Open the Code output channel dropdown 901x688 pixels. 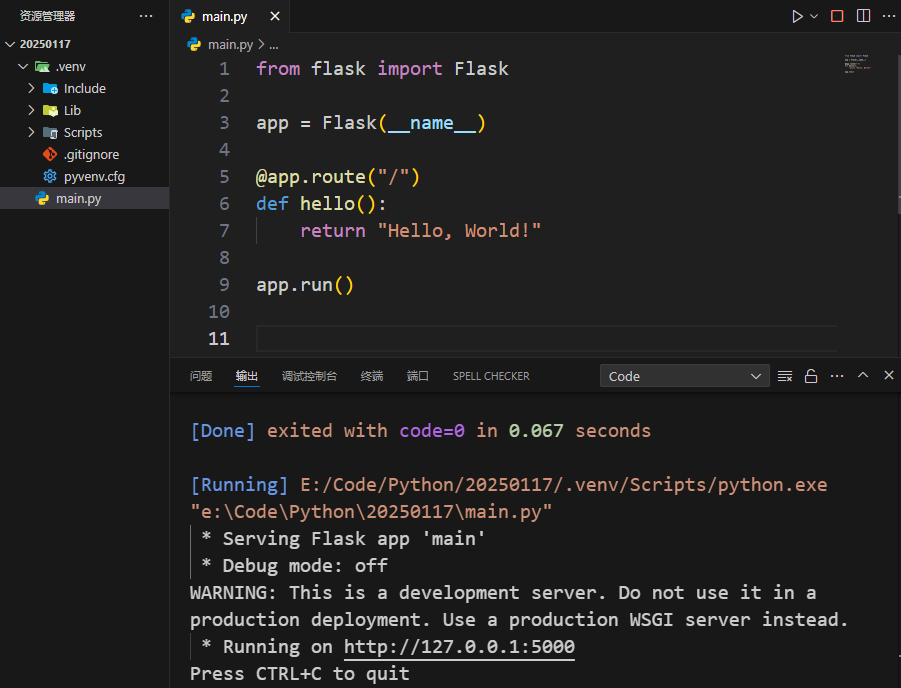click(x=684, y=376)
